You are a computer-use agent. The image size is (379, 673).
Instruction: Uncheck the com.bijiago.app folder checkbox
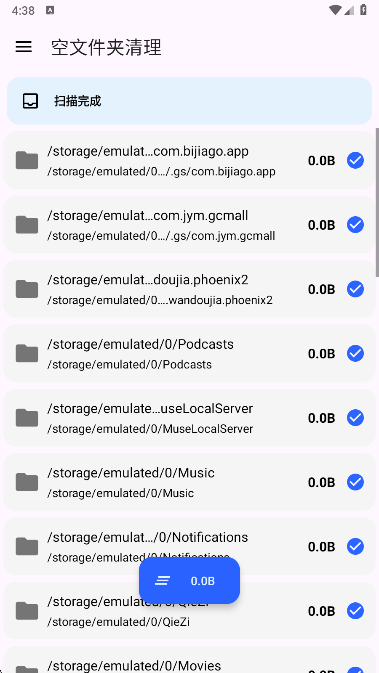click(x=355, y=160)
